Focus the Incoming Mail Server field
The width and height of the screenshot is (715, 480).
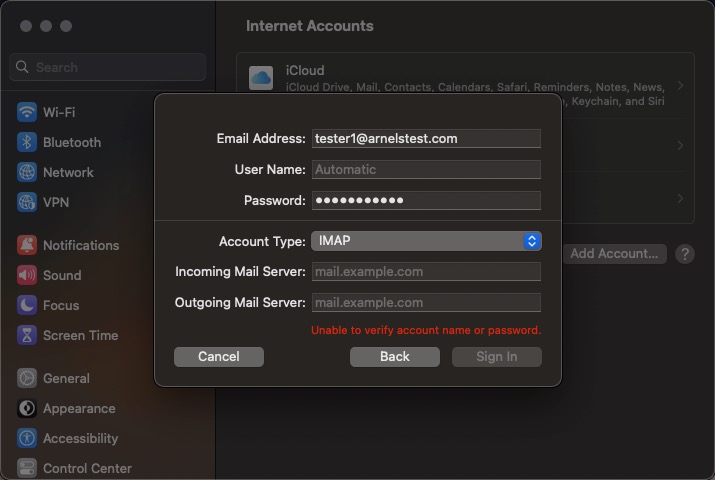click(425, 272)
